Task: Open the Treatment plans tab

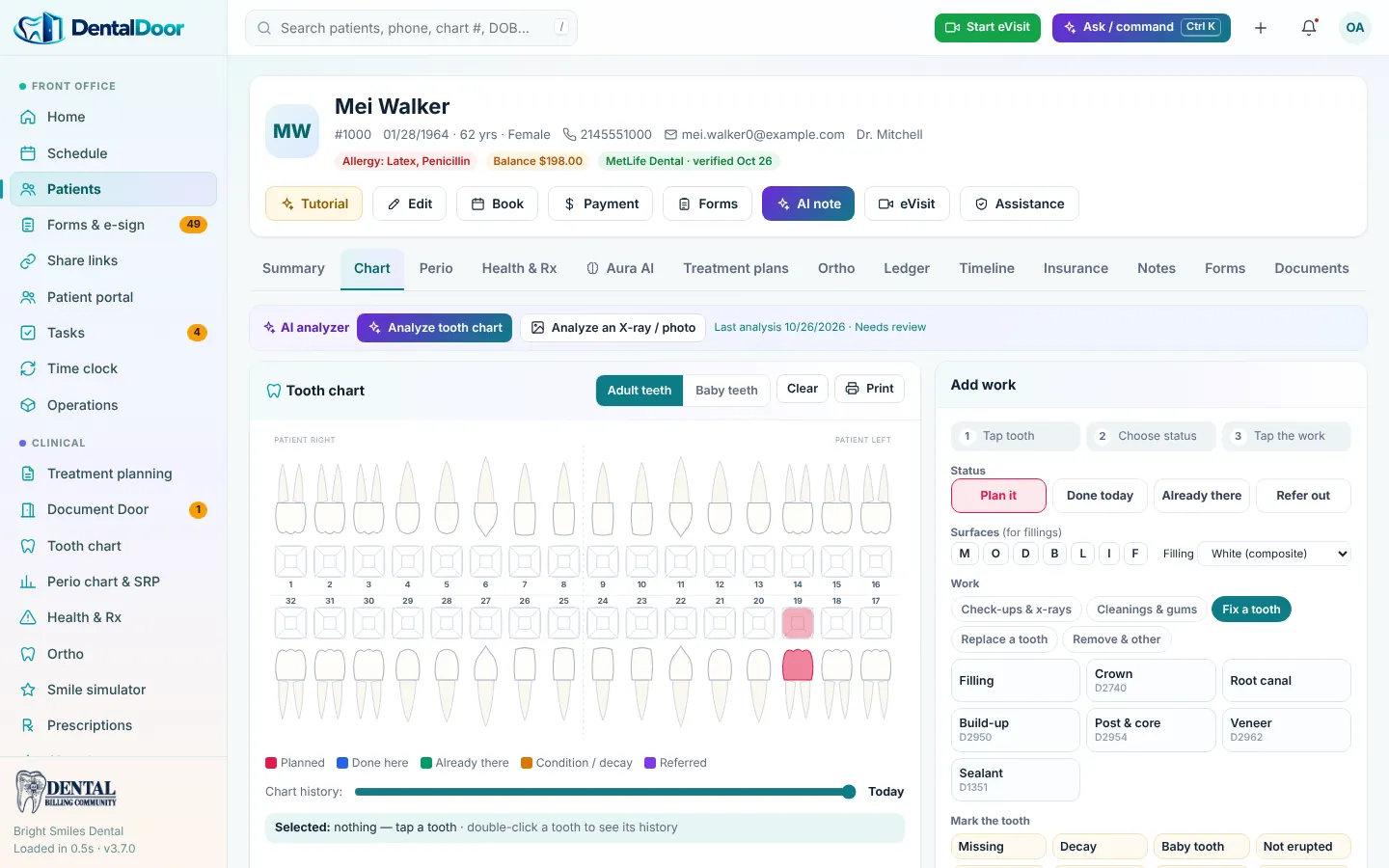Action: tap(736, 268)
